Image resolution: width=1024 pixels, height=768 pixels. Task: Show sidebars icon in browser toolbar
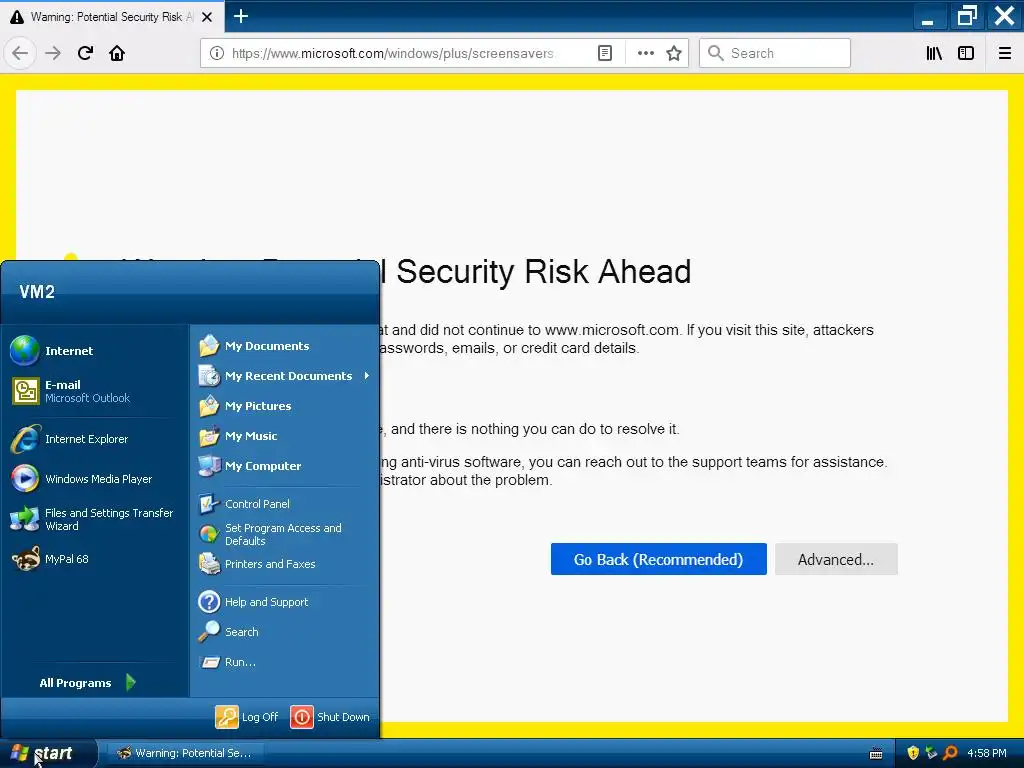[966, 53]
